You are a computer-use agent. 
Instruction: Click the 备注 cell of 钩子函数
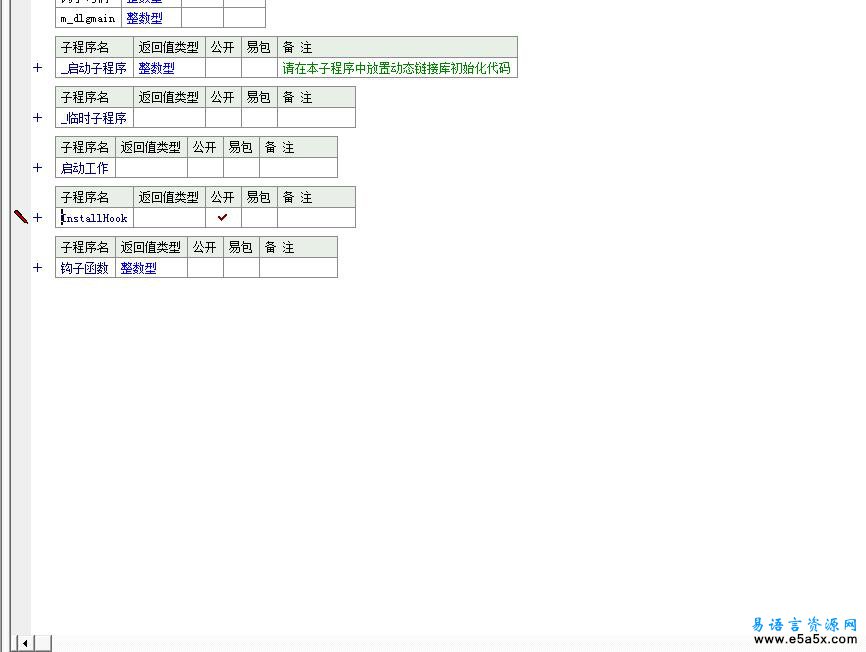(298, 268)
